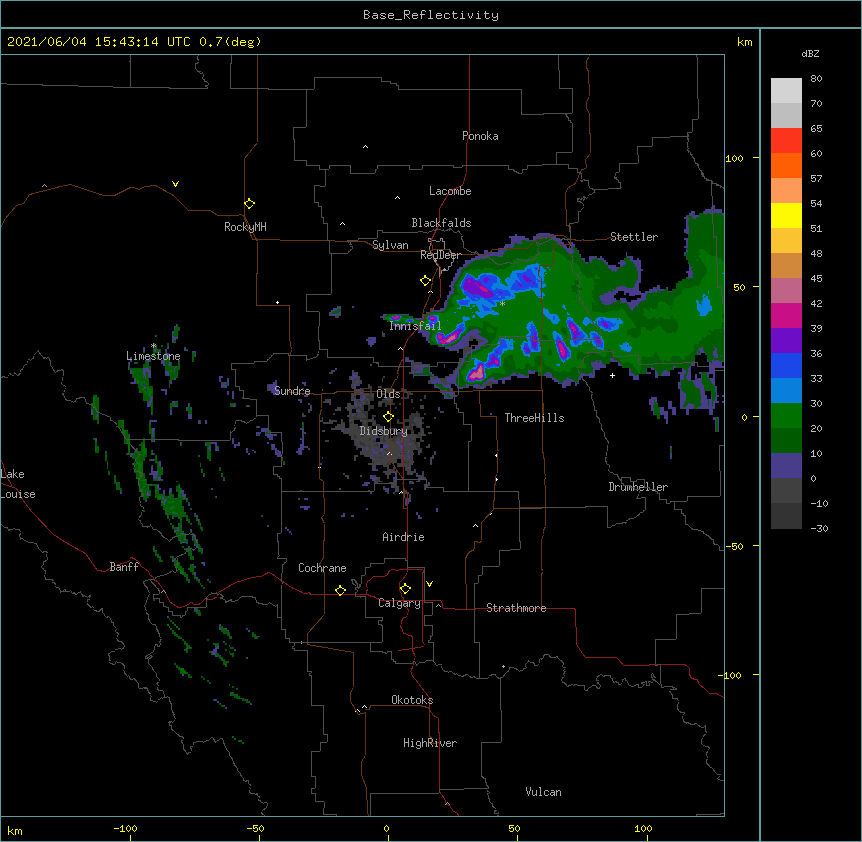The width and height of the screenshot is (862, 842).
Task: Click the yellow station marker near RockyMH
Action: pos(249,204)
